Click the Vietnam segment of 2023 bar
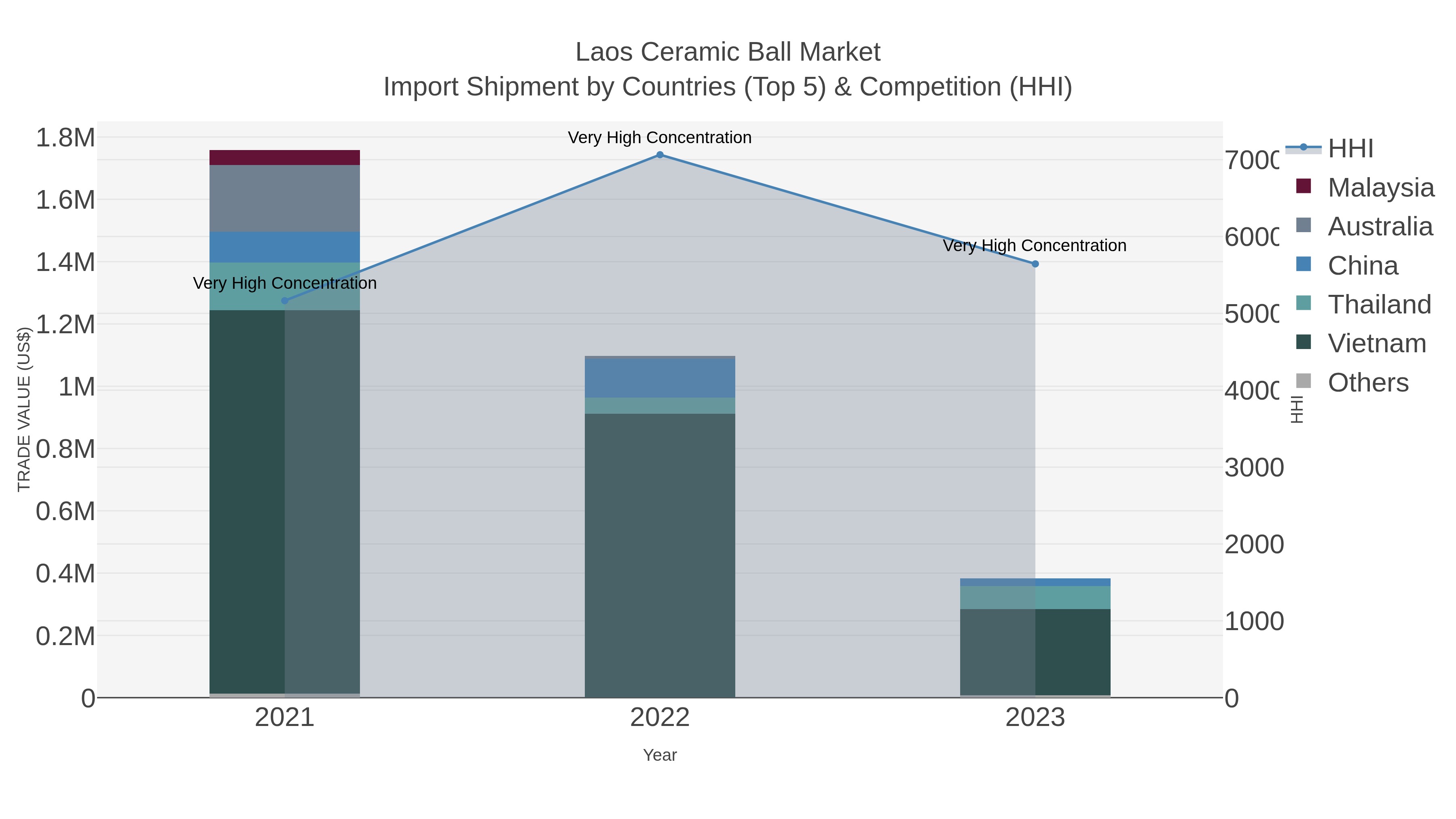1456x819 pixels. click(1035, 652)
